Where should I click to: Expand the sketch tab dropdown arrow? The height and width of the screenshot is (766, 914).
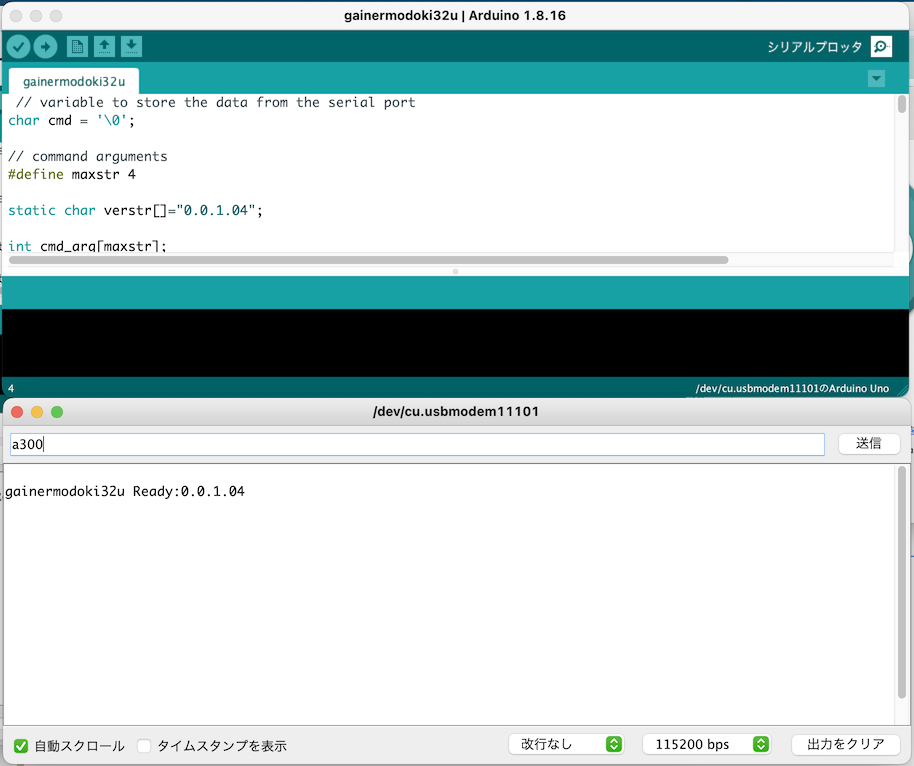[876, 78]
